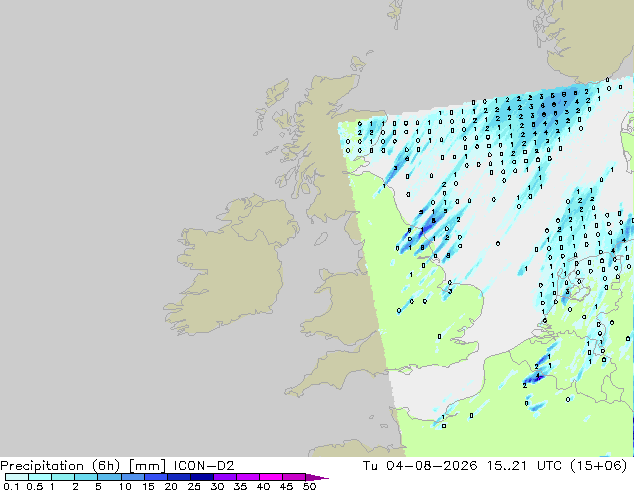Screen dimensions: 634x490
Task: Click the 'UTC' label in the footer
Action: tap(549, 466)
